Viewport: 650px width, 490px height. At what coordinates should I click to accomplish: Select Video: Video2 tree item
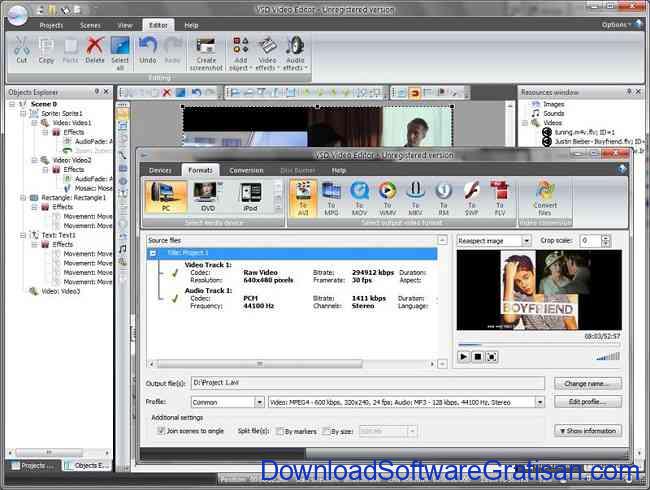pos(71,160)
